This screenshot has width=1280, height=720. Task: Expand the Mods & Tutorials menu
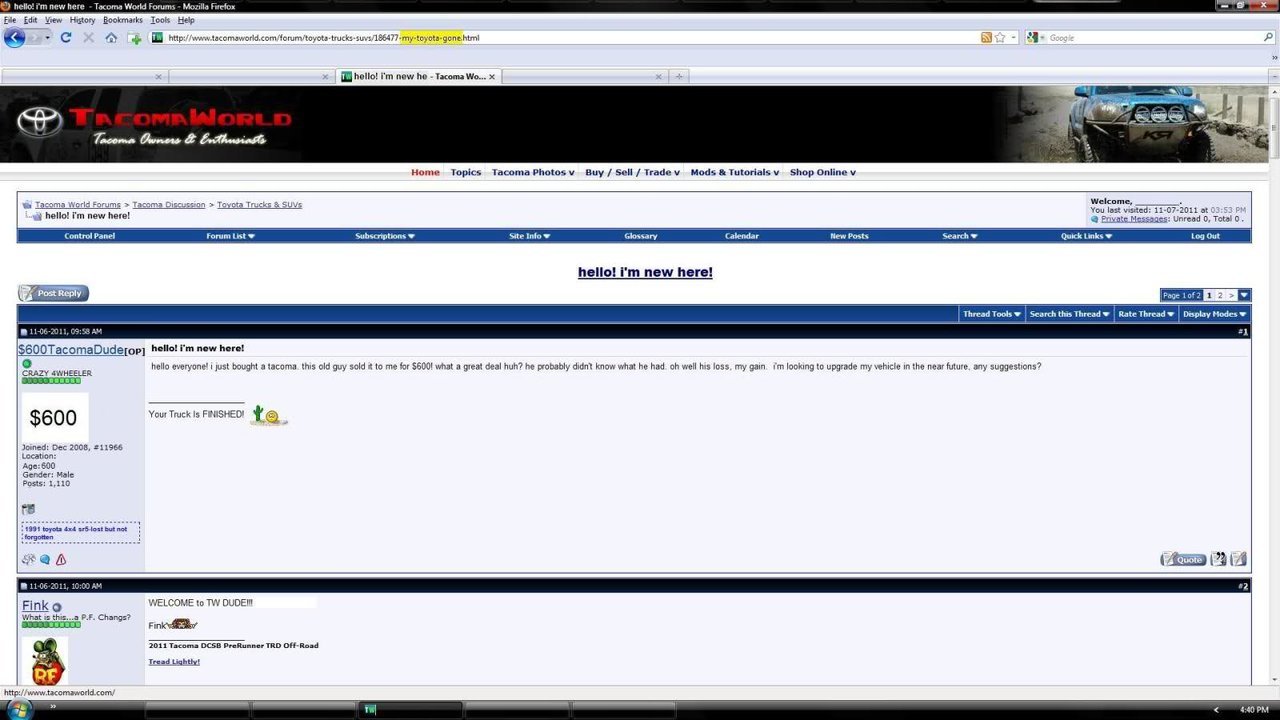click(x=734, y=172)
